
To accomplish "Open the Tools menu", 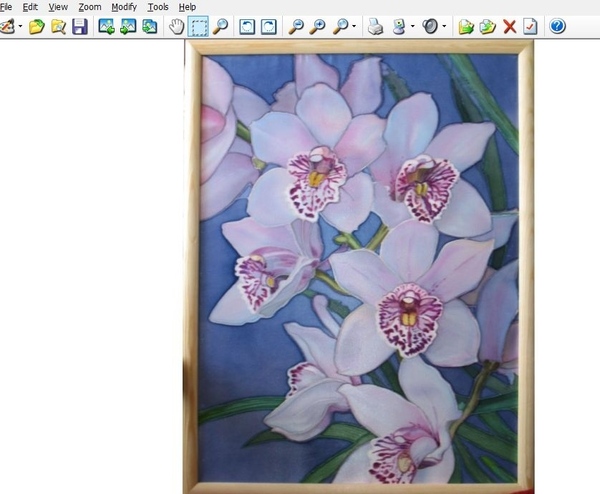I will tap(158, 7).
